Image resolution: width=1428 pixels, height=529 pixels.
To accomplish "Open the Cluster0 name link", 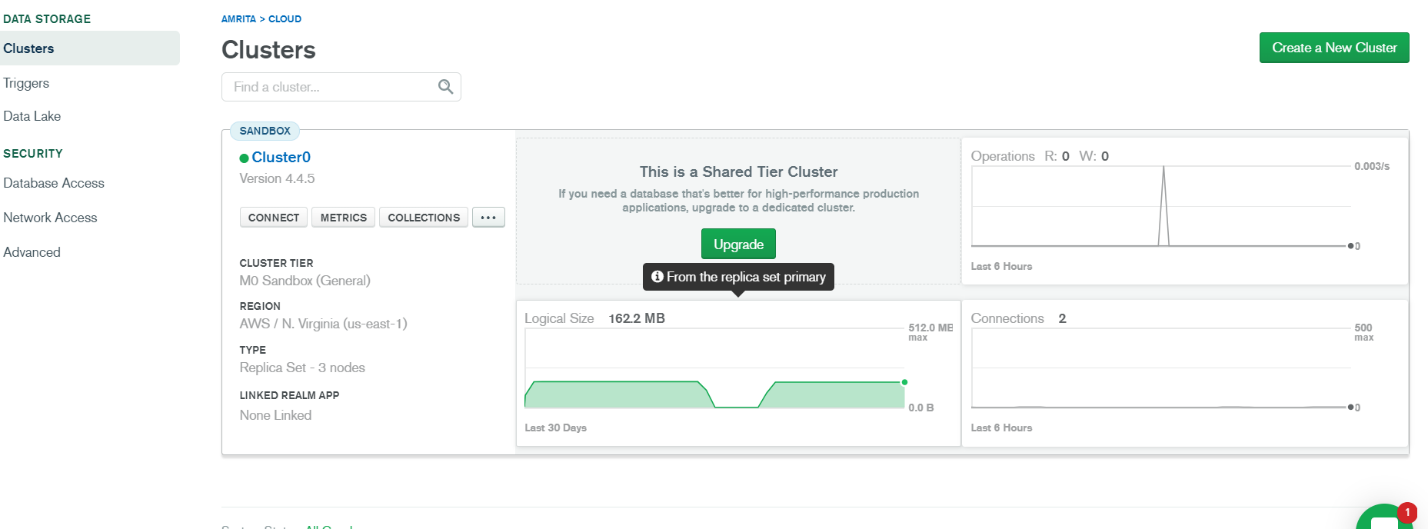I will tap(281, 157).
